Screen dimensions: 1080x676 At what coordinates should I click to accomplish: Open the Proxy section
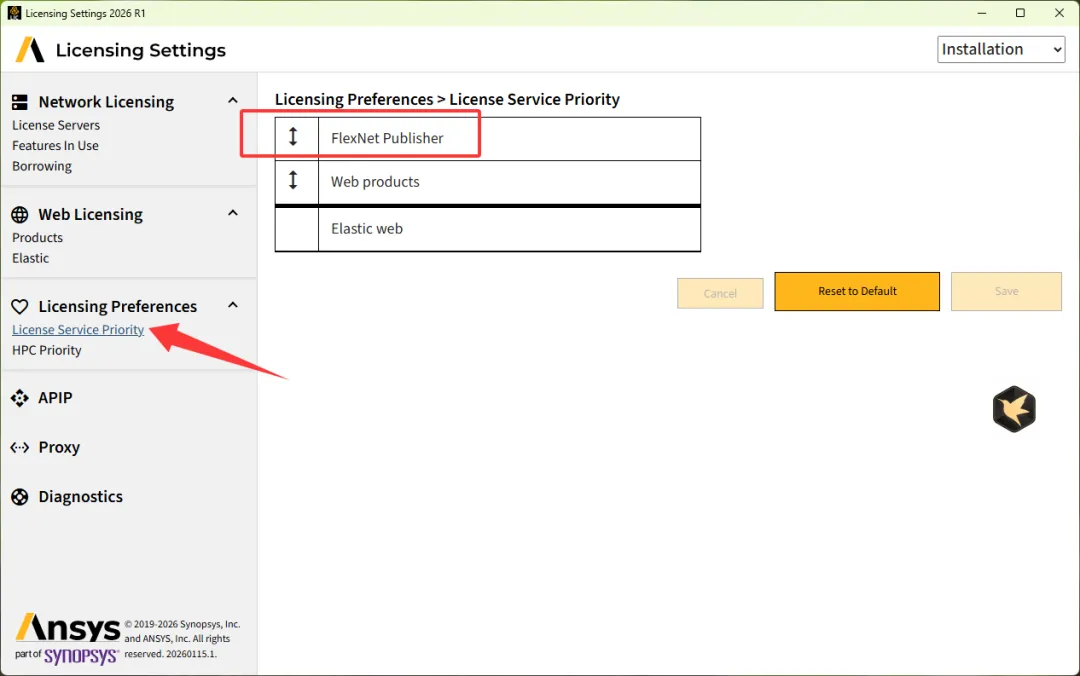point(59,447)
